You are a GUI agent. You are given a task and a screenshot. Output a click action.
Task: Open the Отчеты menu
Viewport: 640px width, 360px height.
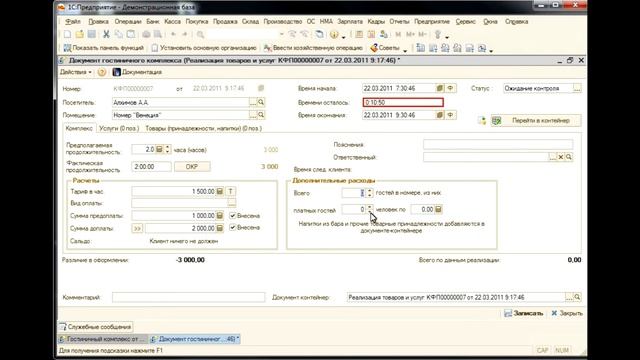click(399, 22)
